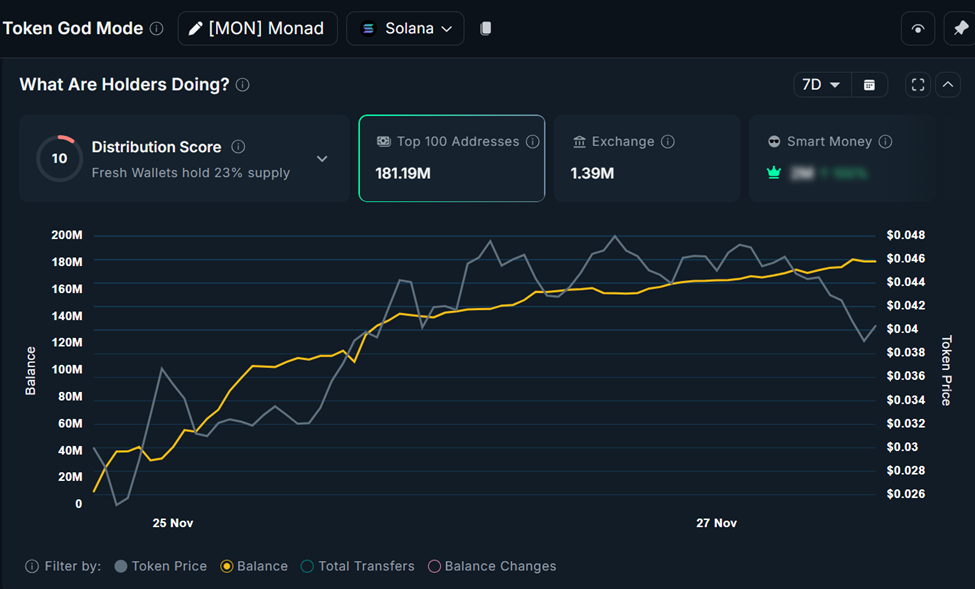The width and height of the screenshot is (975, 589).
Task: Select the Smart Money metric card
Action: click(842, 158)
